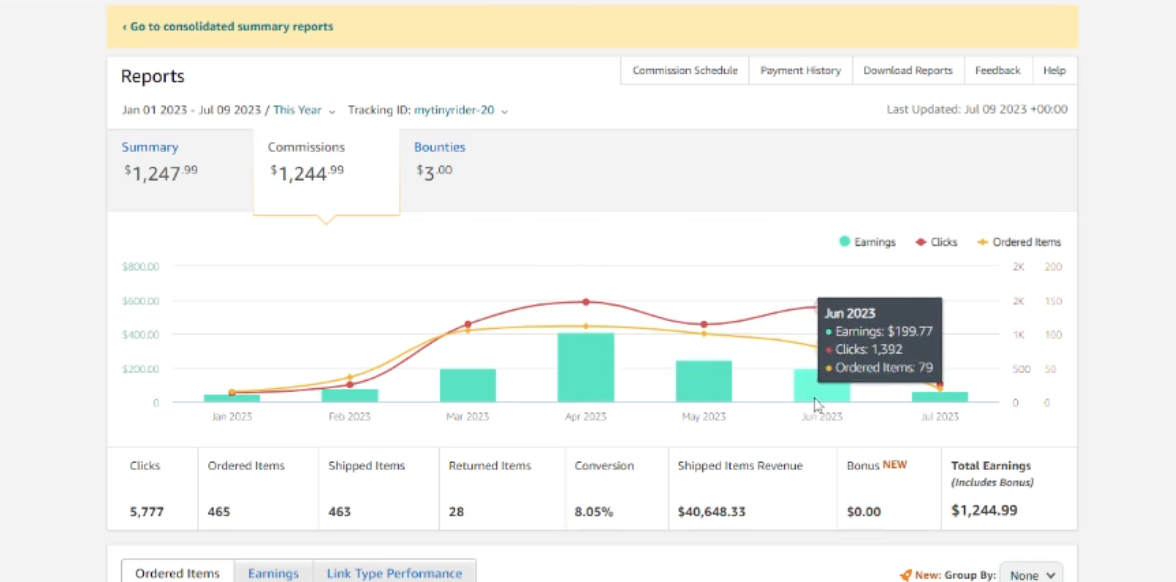The image size is (1176, 582).
Task: Select the Commissions tab
Action: 326,171
